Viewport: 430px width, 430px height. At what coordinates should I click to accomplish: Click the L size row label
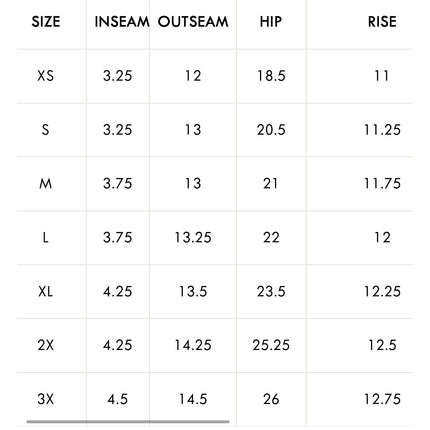(x=46, y=238)
